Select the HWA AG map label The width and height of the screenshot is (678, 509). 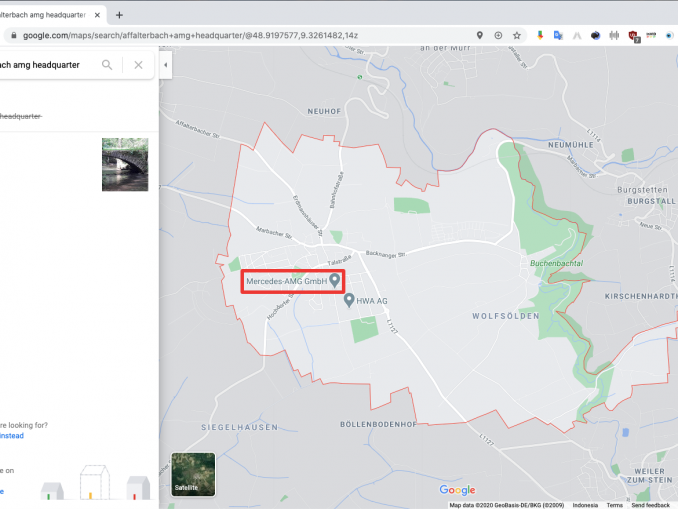tap(372, 301)
